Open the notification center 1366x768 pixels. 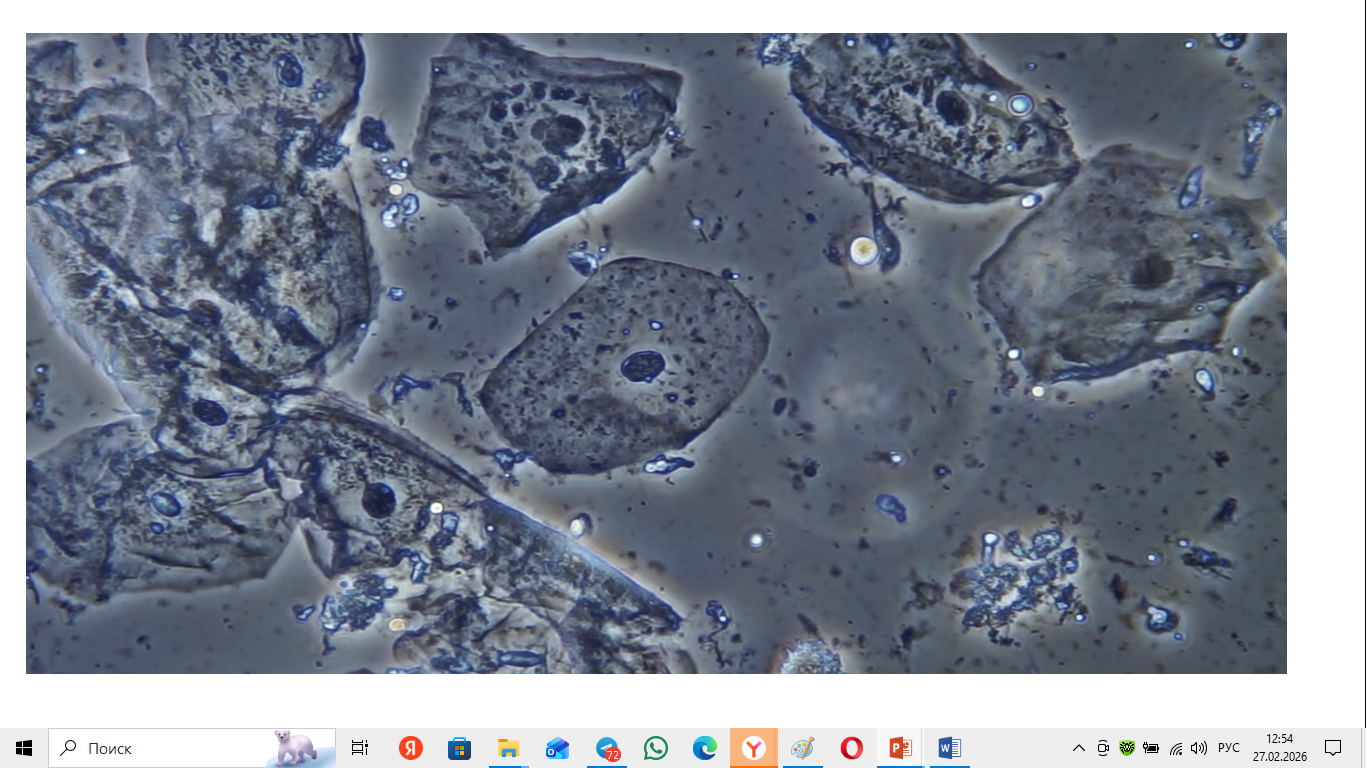pos(1333,748)
